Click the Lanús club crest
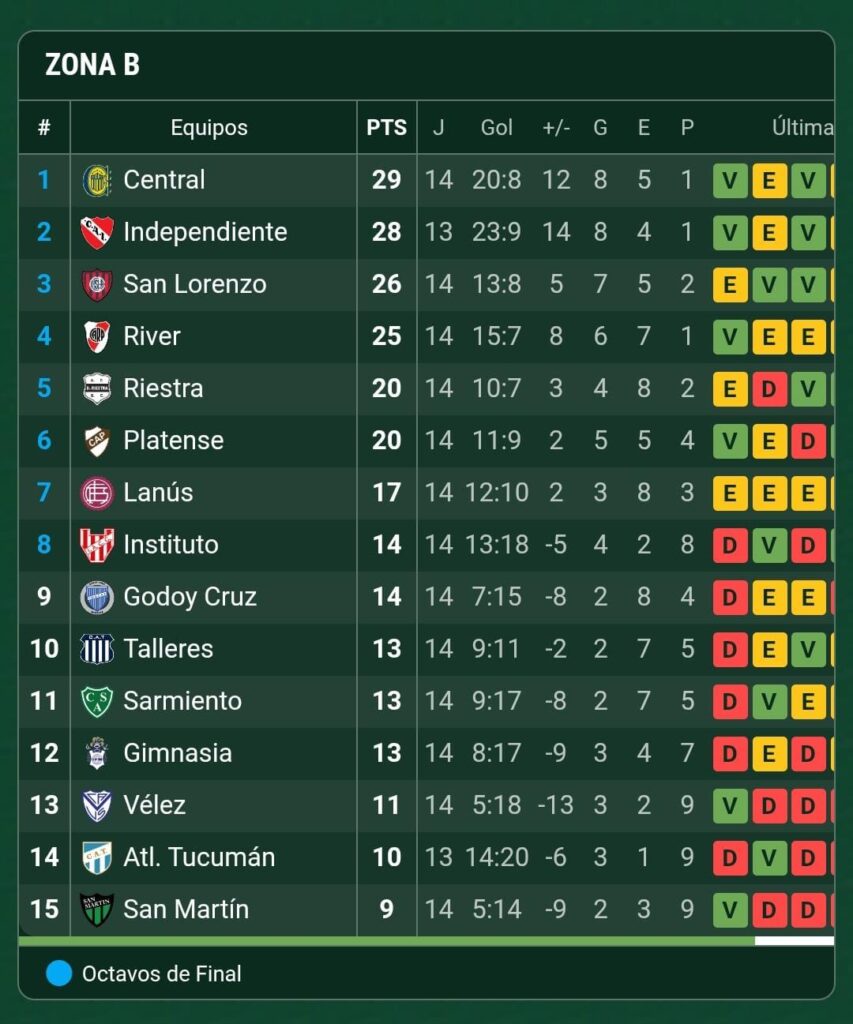The height and width of the screenshot is (1024, 853). 97,493
